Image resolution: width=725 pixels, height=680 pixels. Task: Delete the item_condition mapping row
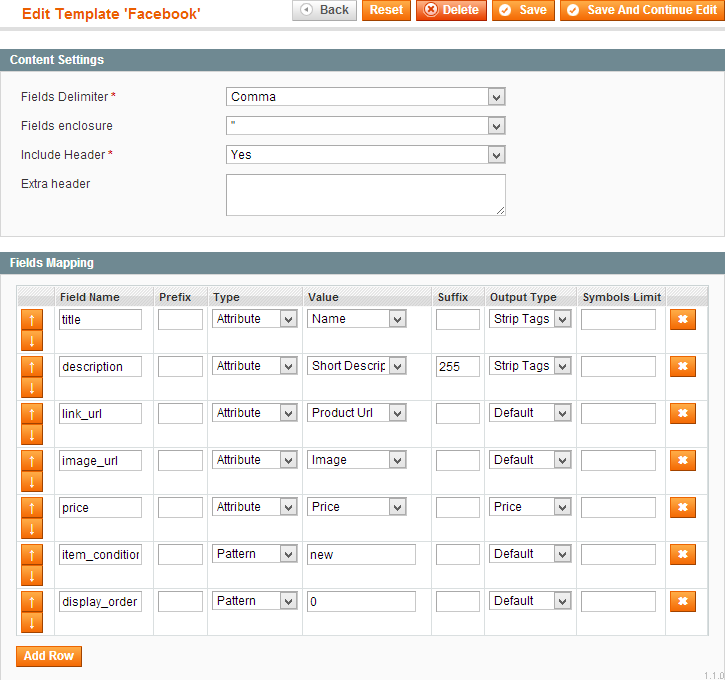pos(682,555)
